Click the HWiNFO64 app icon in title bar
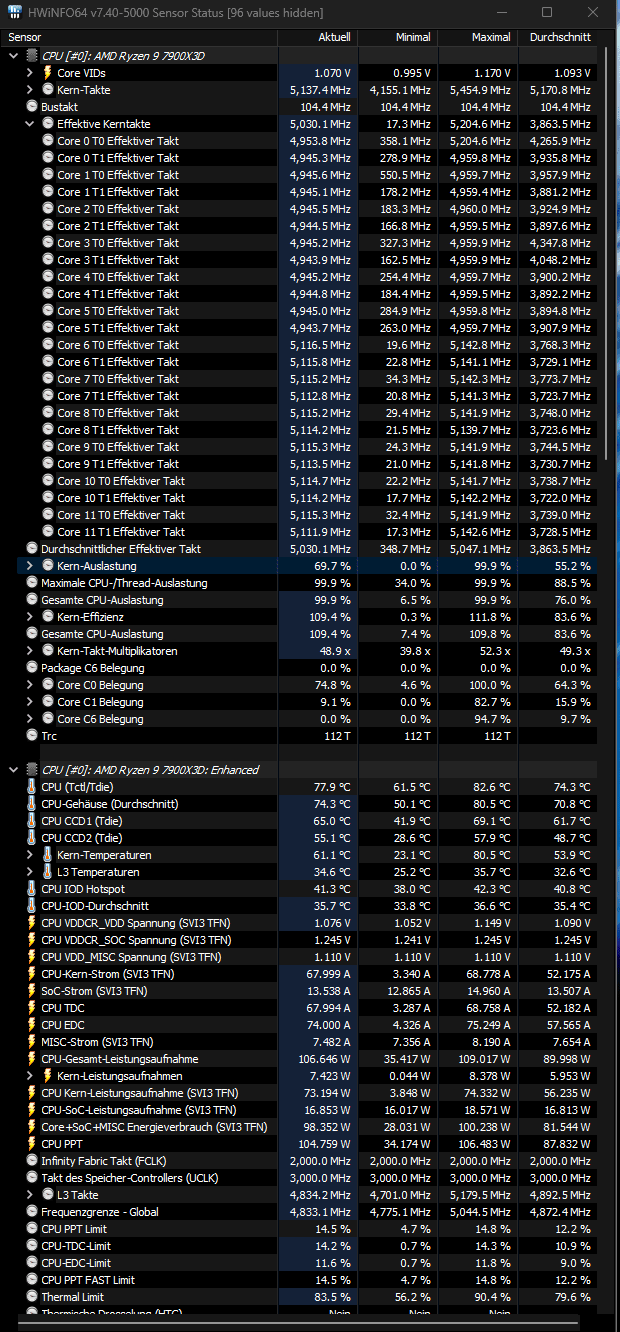Image resolution: width=620 pixels, height=1332 pixels. [12, 12]
